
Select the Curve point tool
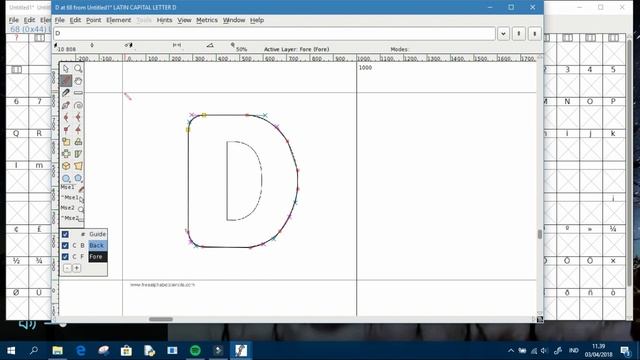coord(66,118)
